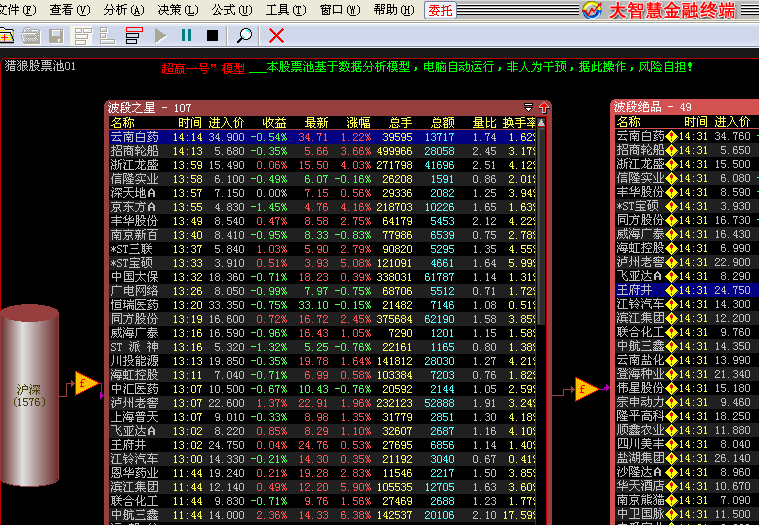Open the dropdown arrow in 波段之星 header
The height and width of the screenshot is (525, 759).
(529, 107)
